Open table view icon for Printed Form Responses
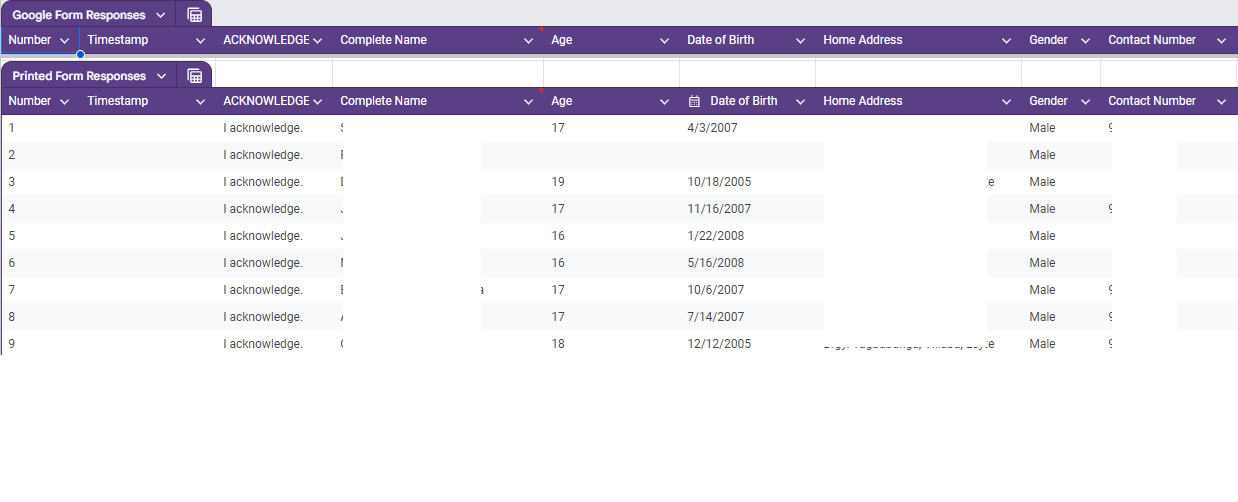1238x502 pixels. point(195,76)
